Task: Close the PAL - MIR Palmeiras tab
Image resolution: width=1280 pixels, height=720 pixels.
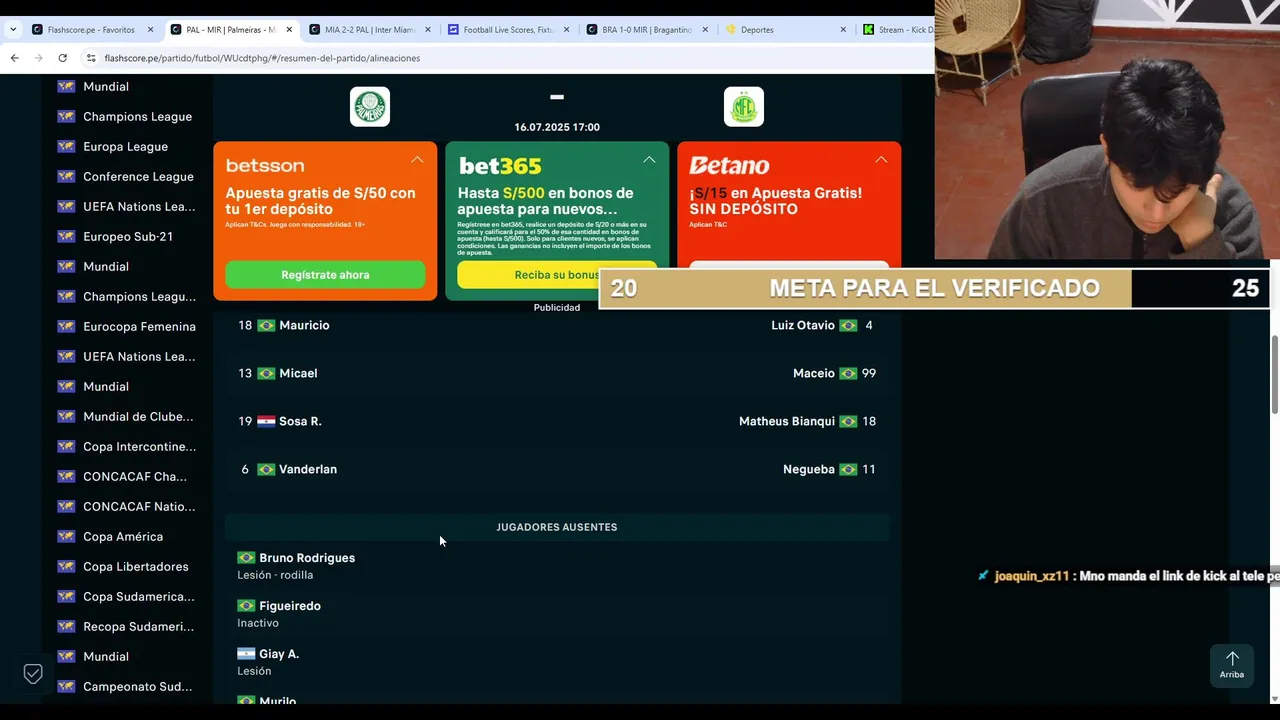Action: point(289,30)
